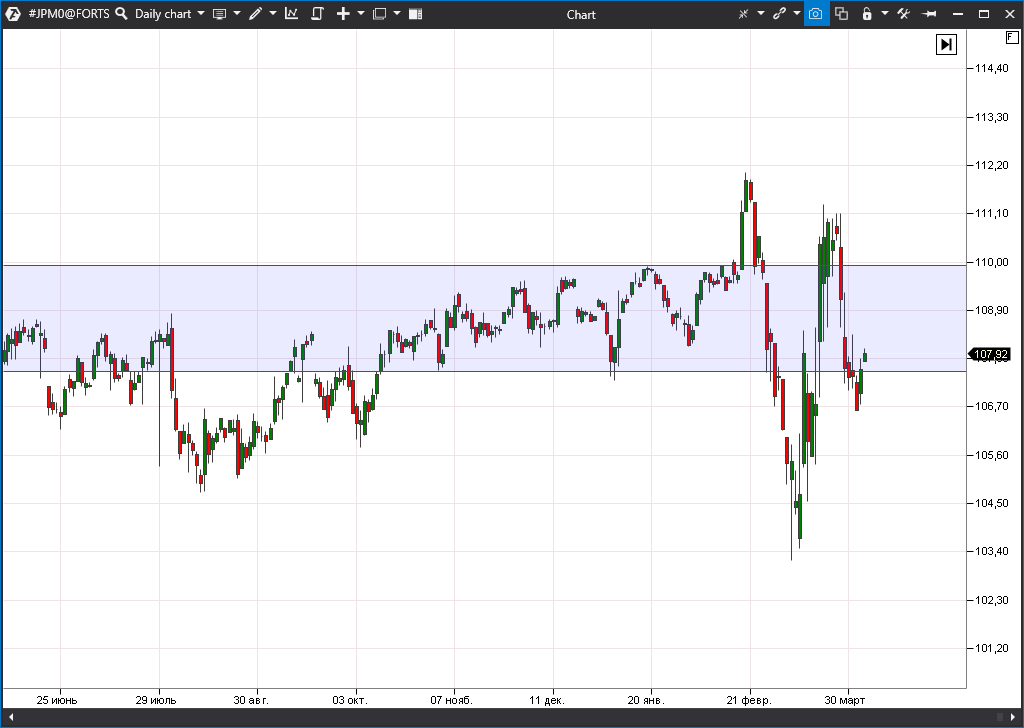Click the 07 нояб. date label

(451, 700)
